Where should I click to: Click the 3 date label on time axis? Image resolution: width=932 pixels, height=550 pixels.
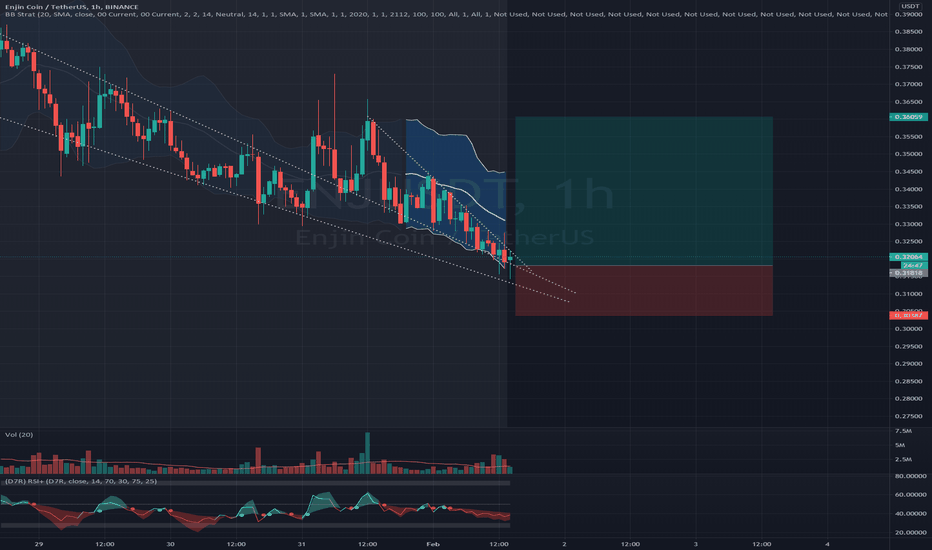tap(695, 544)
